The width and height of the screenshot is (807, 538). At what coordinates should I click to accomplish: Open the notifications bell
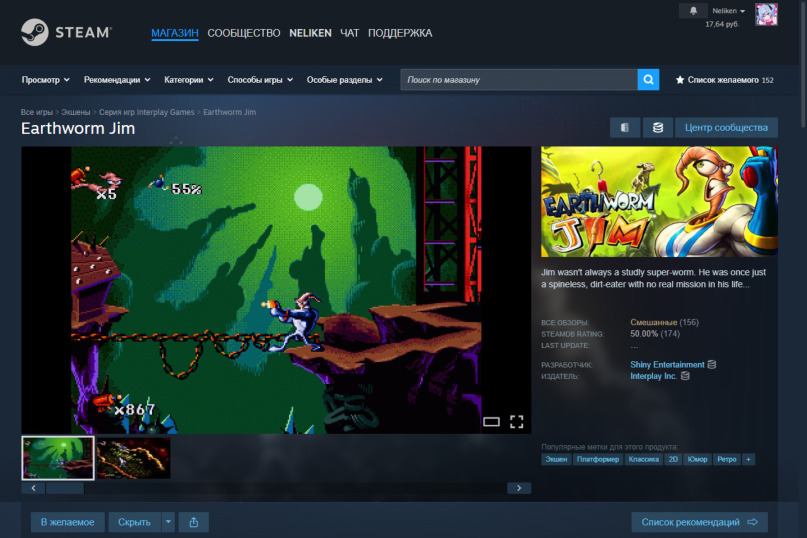tap(693, 11)
